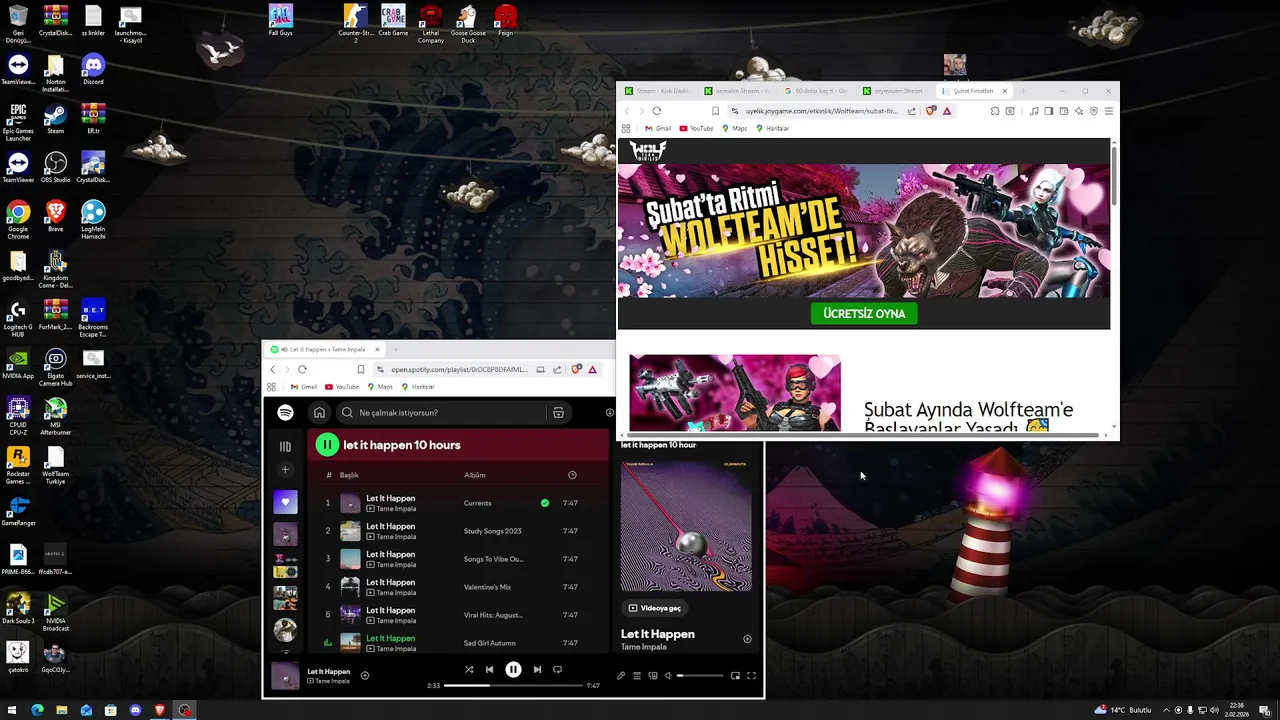The height and width of the screenshot is (720, 1280).
Task: Select Steam desktop shortcut
Action: coord(55,118)
